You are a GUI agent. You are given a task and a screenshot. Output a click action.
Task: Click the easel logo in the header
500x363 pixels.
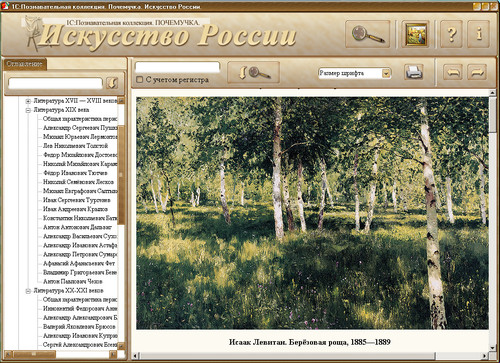[34, 33]
